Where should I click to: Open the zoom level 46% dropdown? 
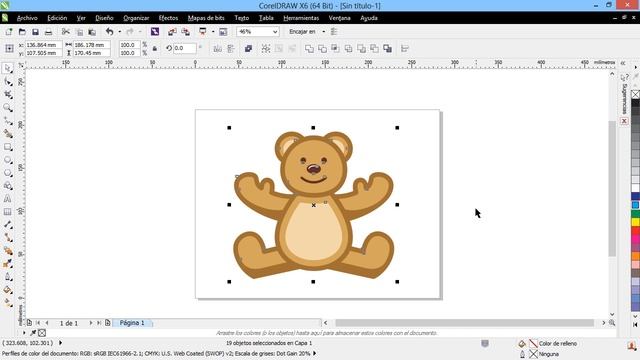pos(275,32)
